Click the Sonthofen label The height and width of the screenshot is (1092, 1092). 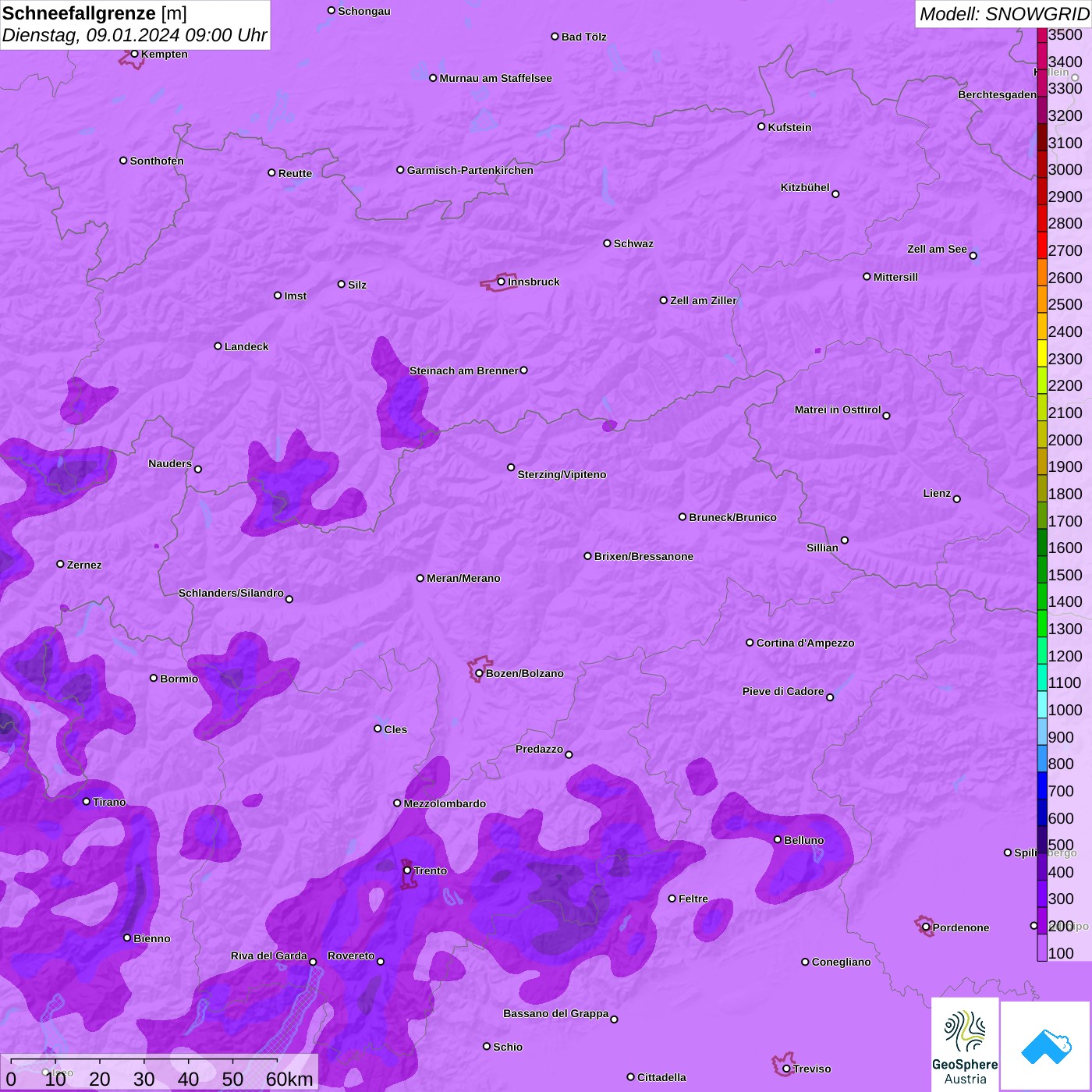pyautogui.click(x=157, y=161)
